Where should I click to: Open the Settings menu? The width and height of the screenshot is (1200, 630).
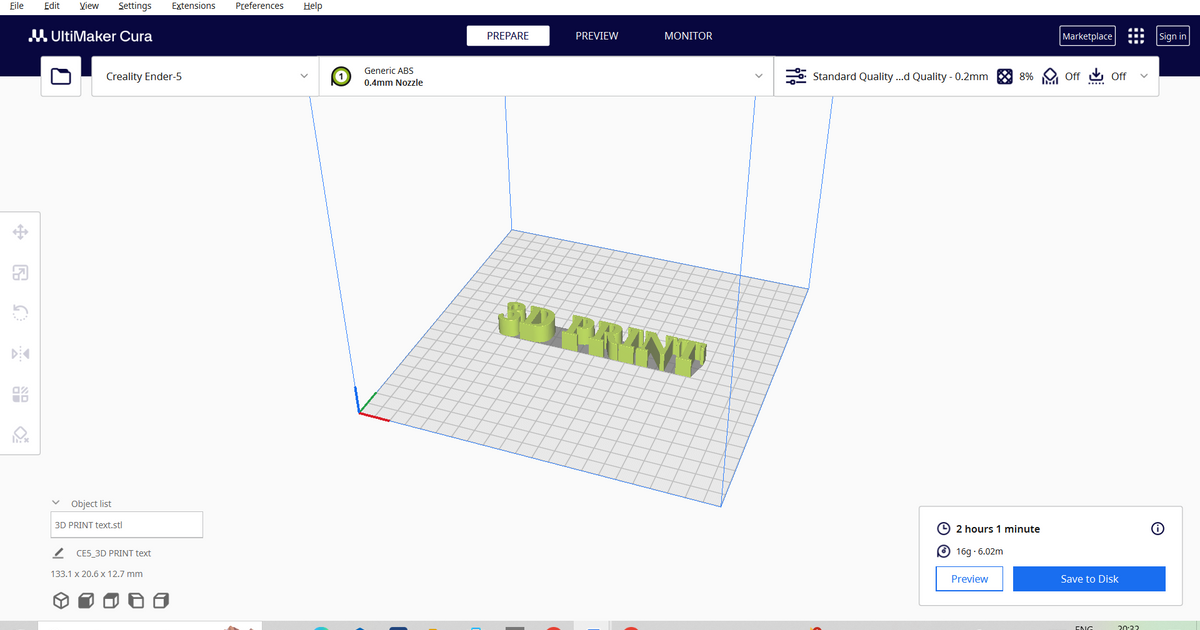pos(135,6)
